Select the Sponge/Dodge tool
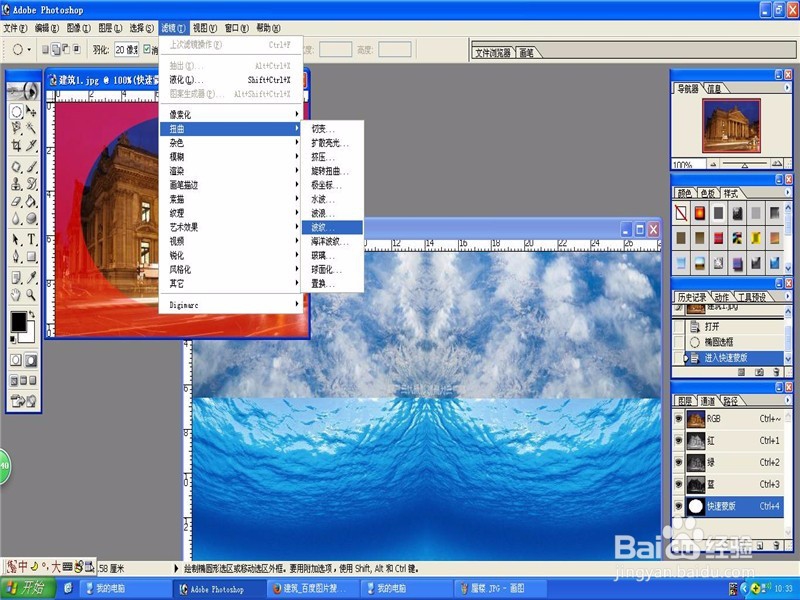Viewport: 800px width, 600px height. pyautogui.click(x=31, y=218)
